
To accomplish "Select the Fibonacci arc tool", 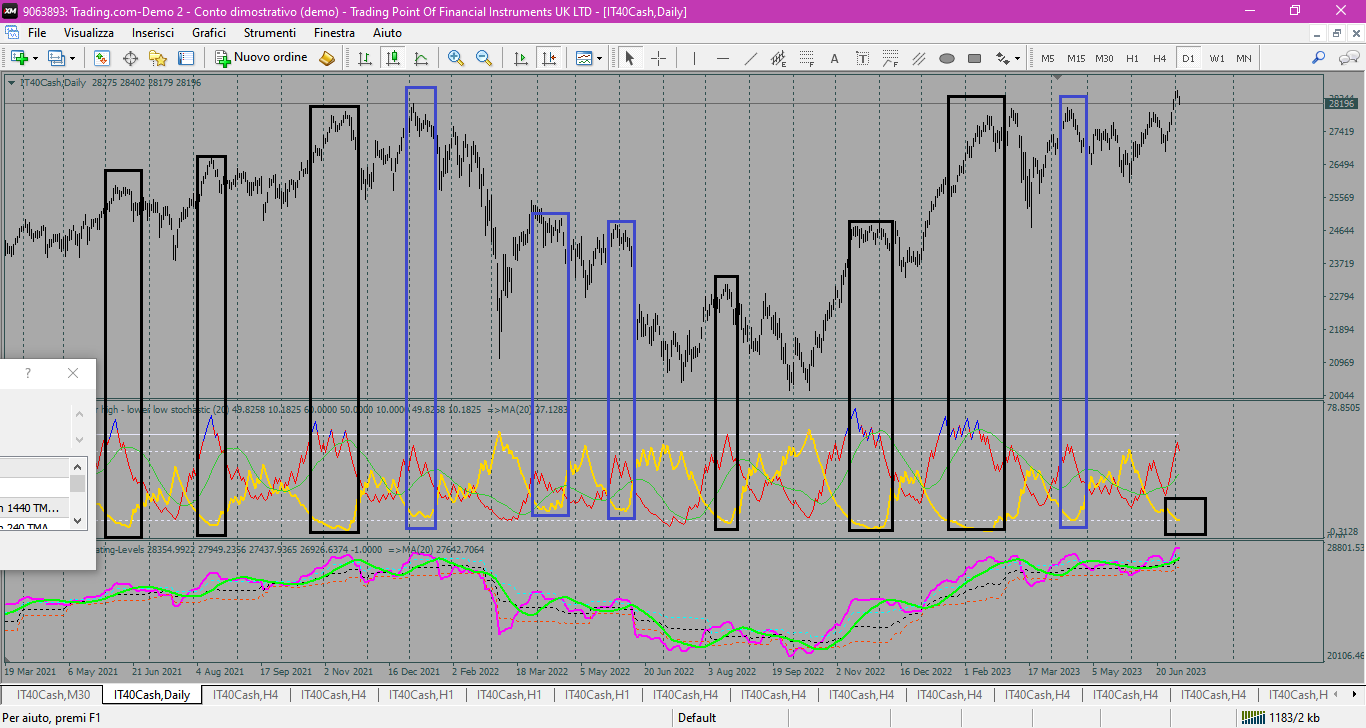I will click(890, 58).
